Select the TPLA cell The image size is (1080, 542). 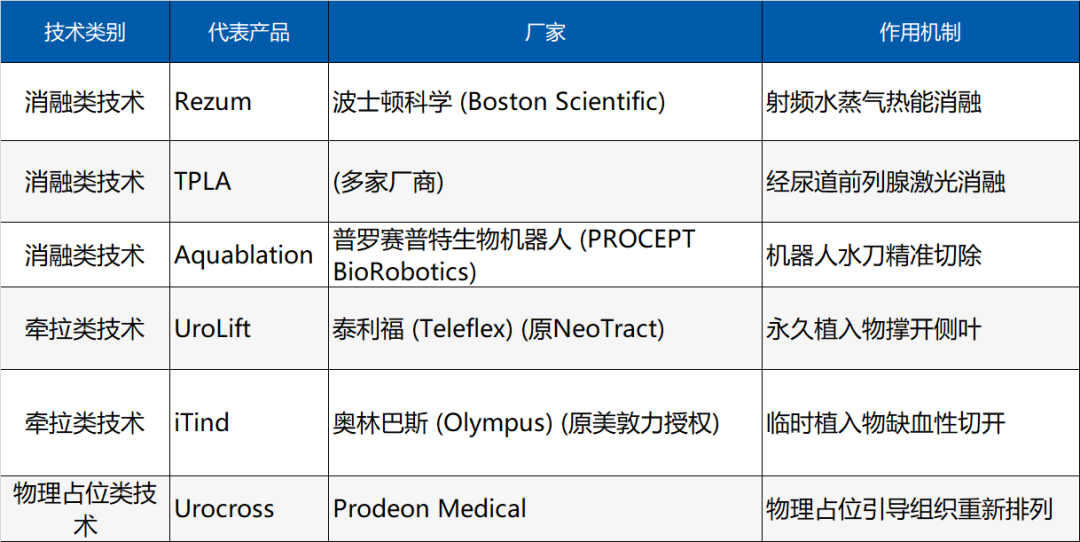(x=249, y=182)
